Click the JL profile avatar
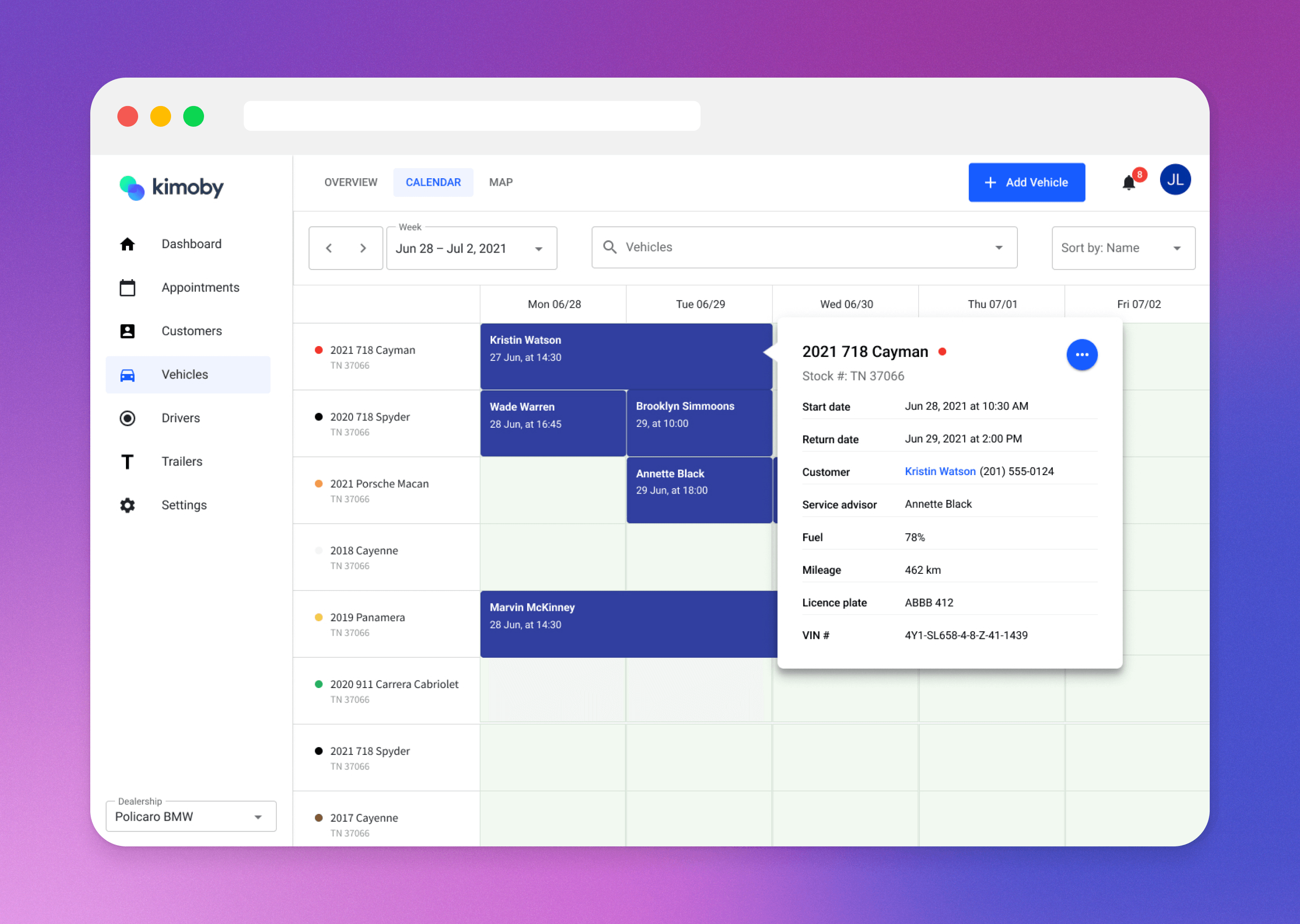 click(1175, 180)
